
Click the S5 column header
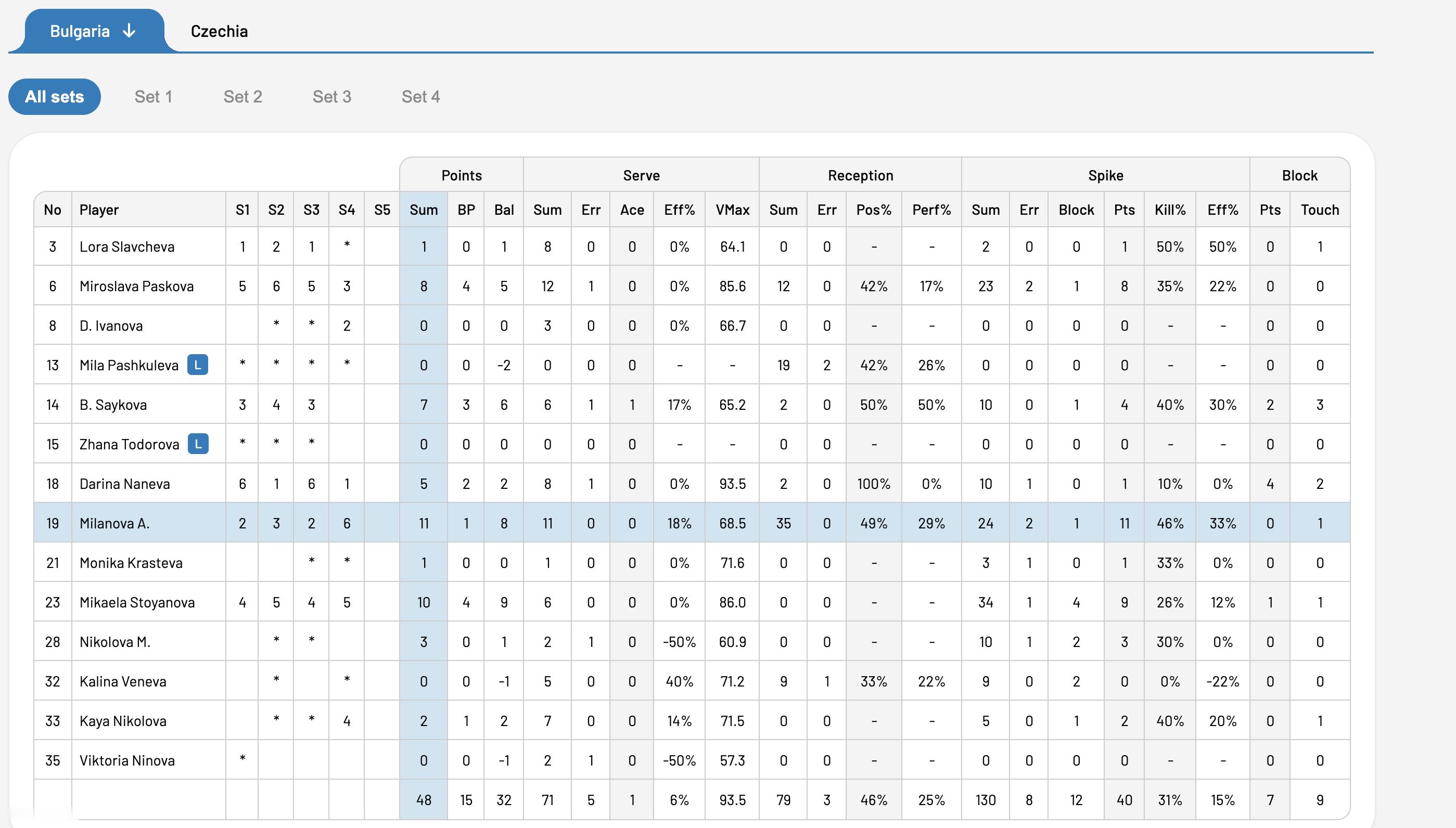[x=382, y=210]
